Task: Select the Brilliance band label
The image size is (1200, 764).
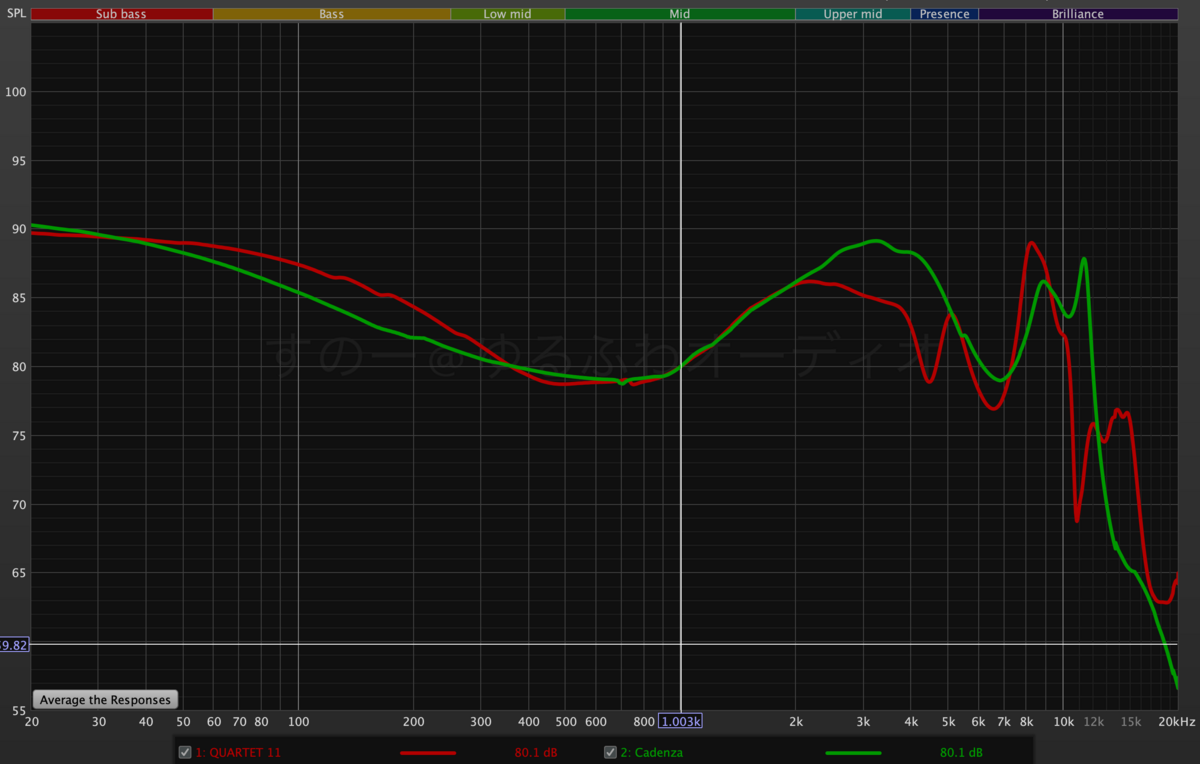Action: coord(1078,14)
